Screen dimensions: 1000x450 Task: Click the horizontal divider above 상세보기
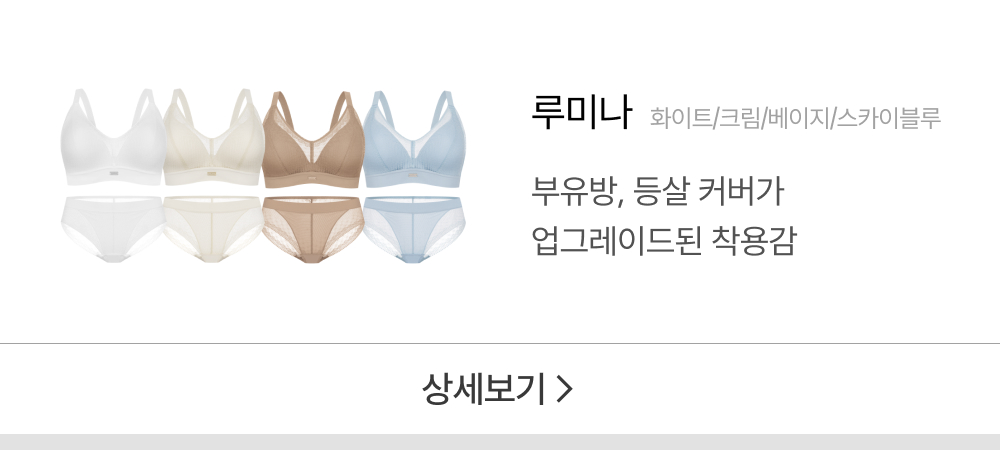[500, 344]
